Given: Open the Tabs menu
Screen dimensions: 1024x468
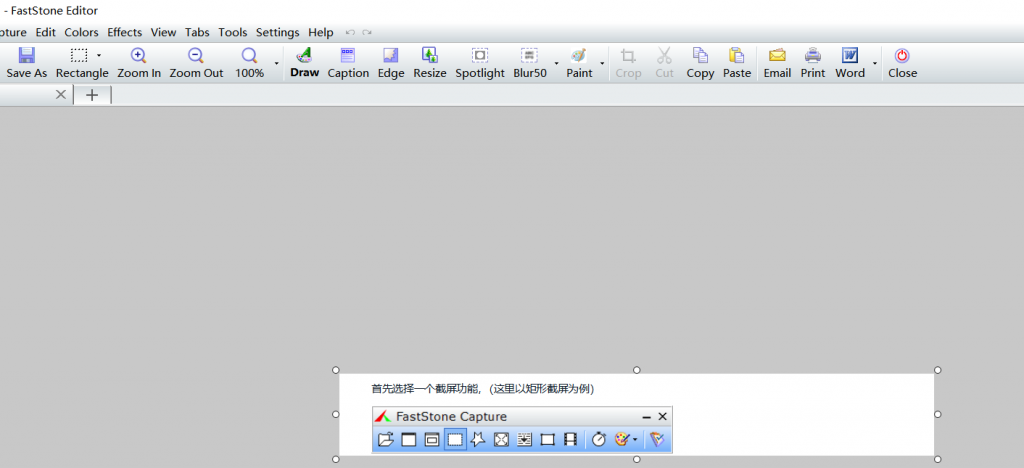Looking at the screenshot, I should (x=197, y=32).
